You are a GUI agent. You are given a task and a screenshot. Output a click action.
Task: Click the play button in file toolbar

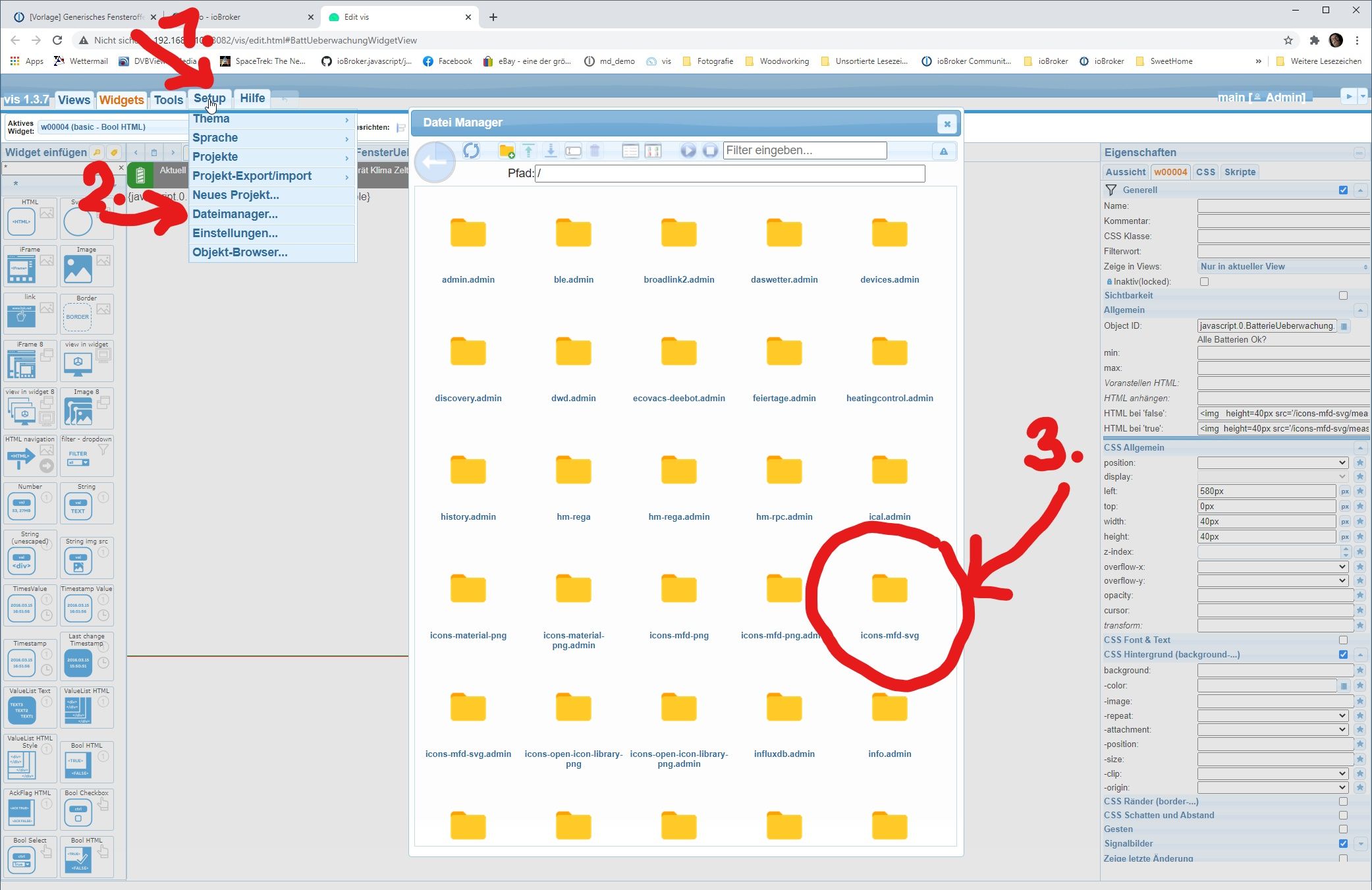coord(688,151)
